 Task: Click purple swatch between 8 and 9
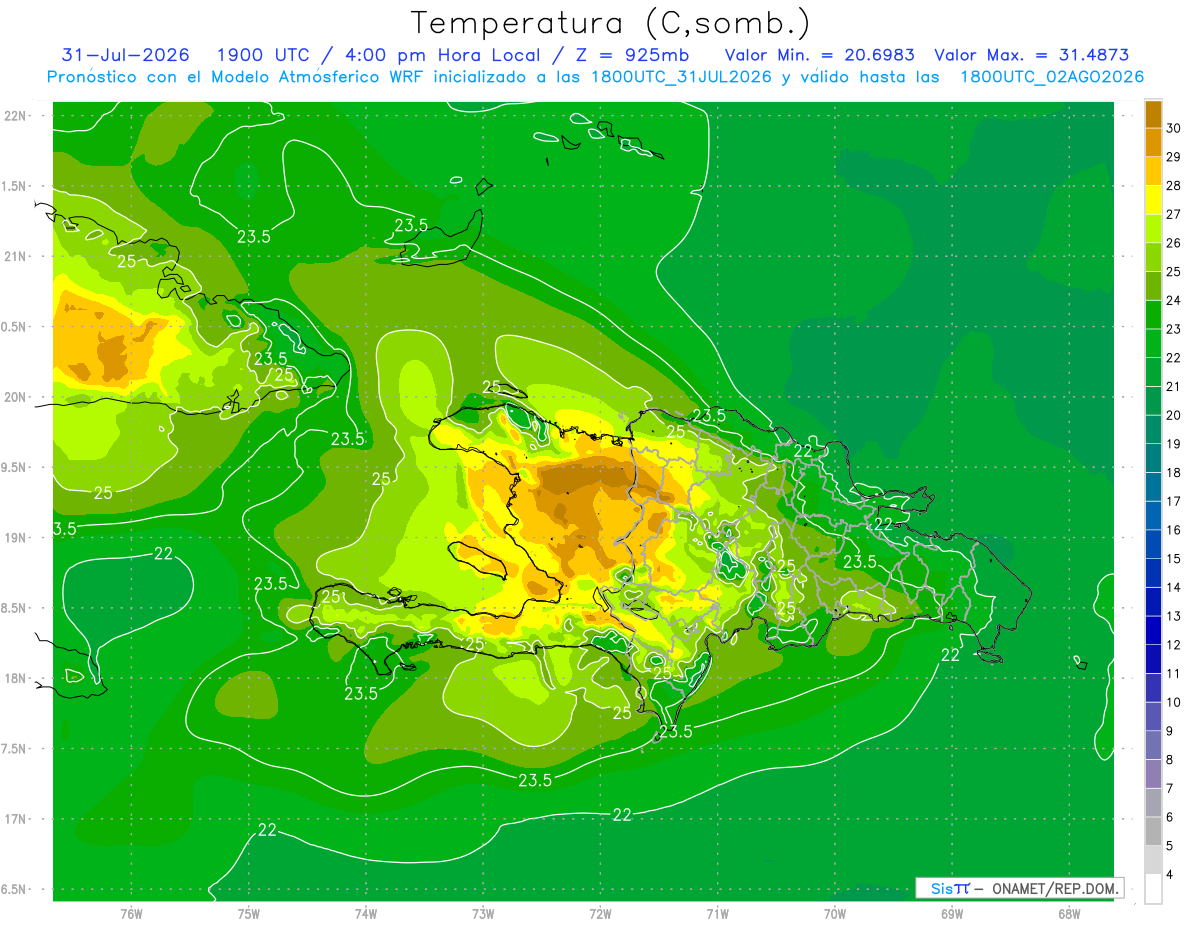coord(1153,746)
